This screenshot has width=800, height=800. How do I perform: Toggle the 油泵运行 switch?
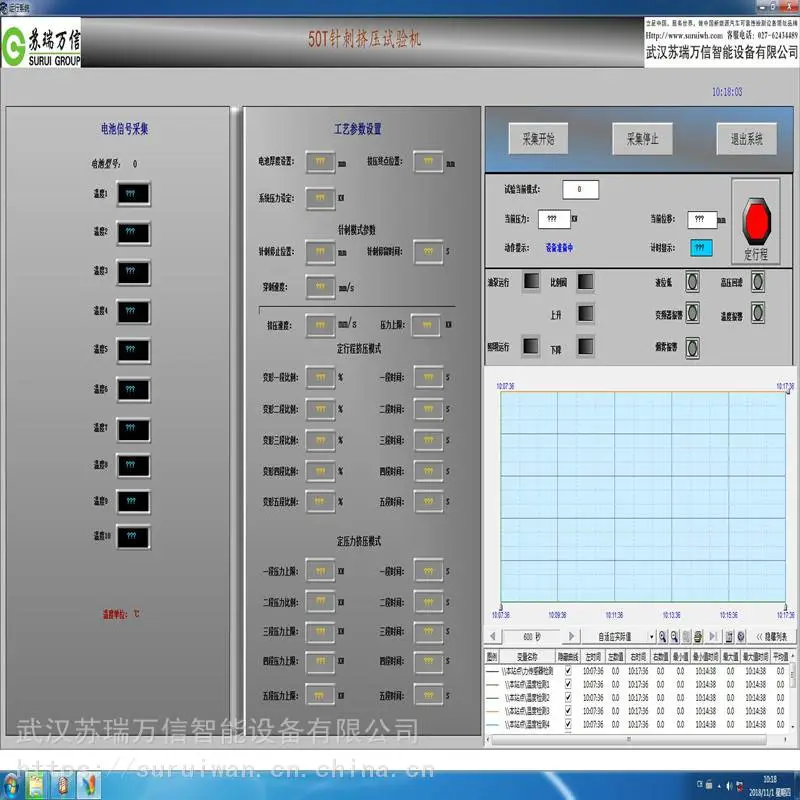point(531,281)
